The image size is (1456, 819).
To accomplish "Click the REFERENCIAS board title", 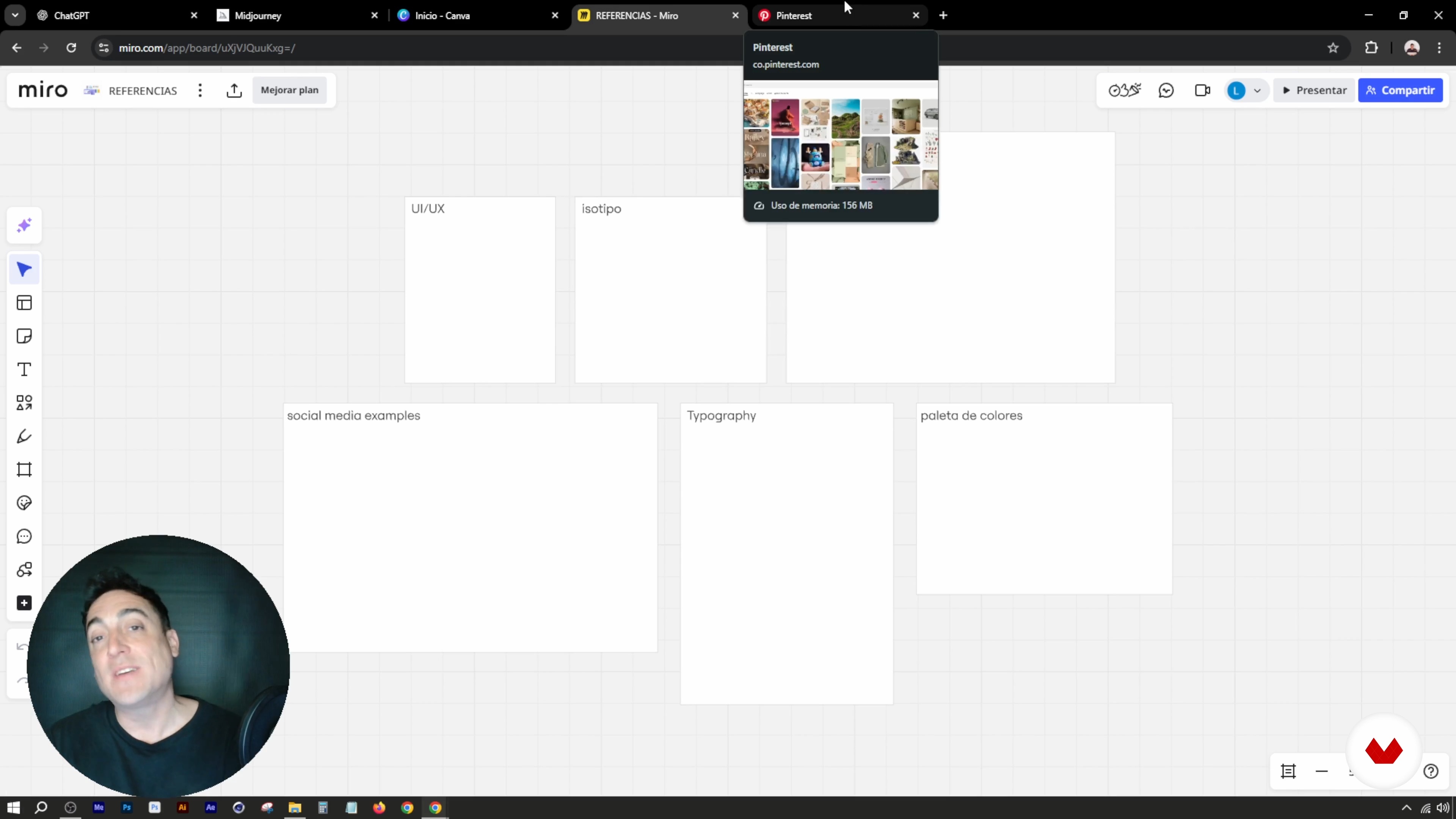I will [x=143, y=91].
